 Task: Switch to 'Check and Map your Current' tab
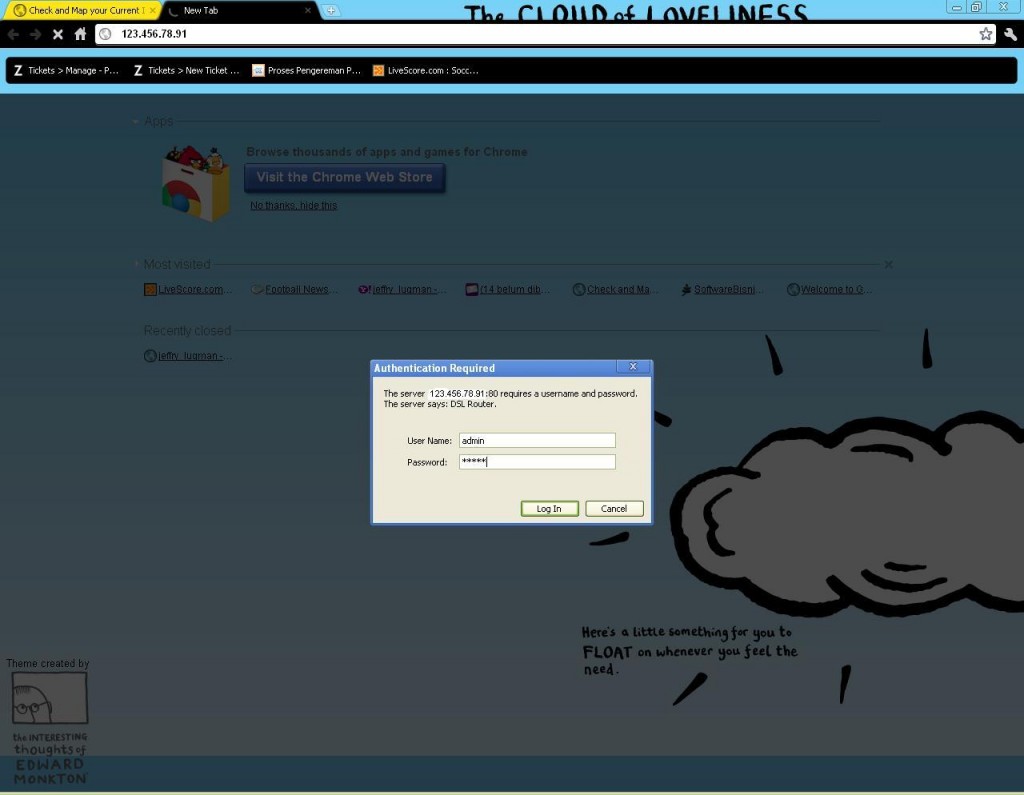[x=80, y=10]
